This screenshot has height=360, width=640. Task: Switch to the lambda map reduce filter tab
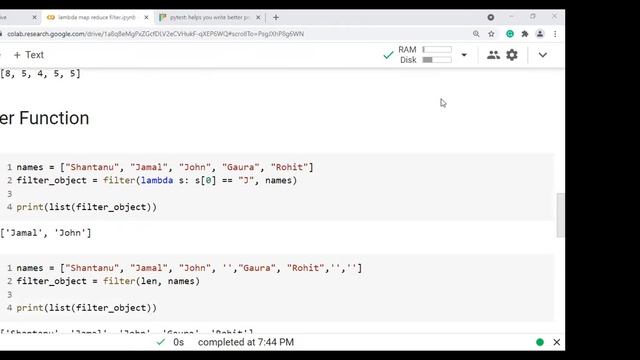pos(97,18)
